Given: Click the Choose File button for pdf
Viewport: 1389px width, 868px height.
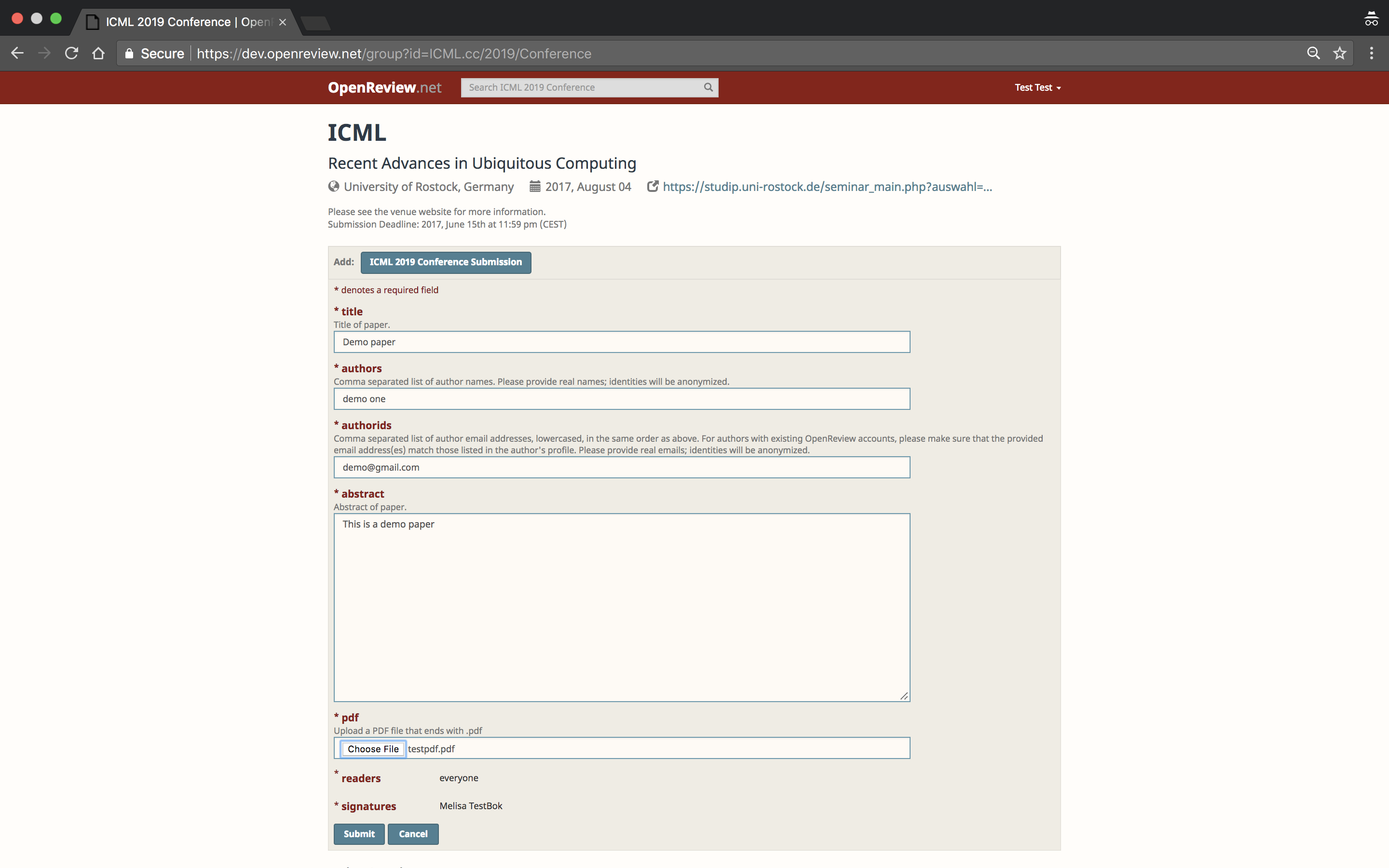Looking at the screenshot, I should click(x=373, y=748).
